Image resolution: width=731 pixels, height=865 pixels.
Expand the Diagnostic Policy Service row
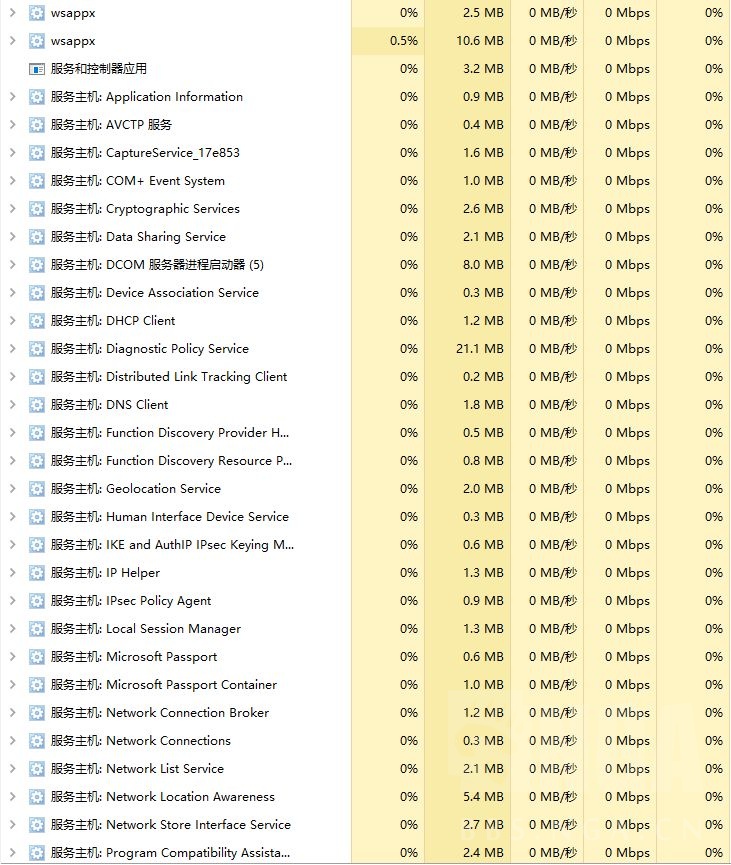pyautogui.click(x=12, y=349)
